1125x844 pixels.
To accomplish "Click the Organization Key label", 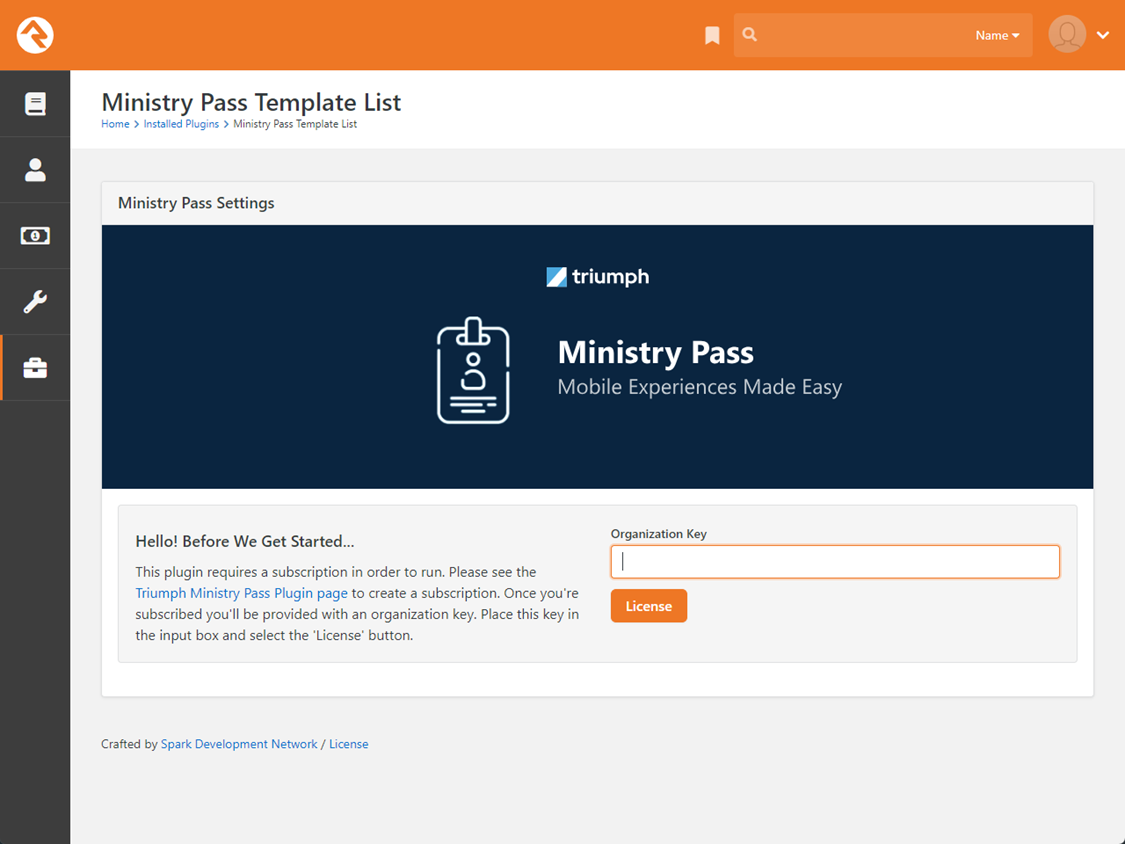I will click(659, 534).
